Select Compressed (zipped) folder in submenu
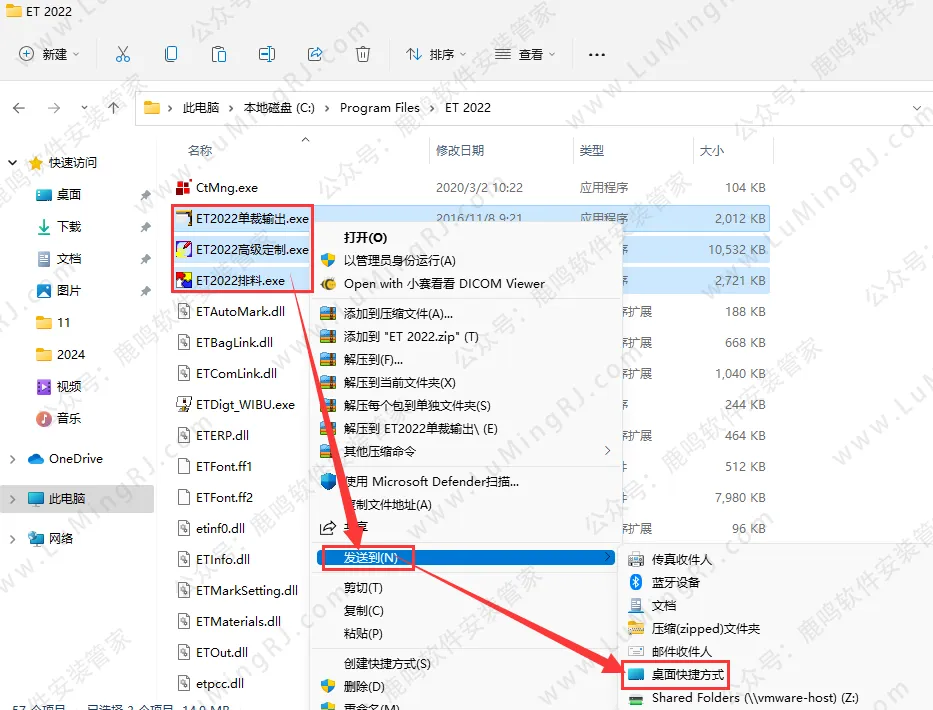Screen dimensions: 933x710 [706, 628]
